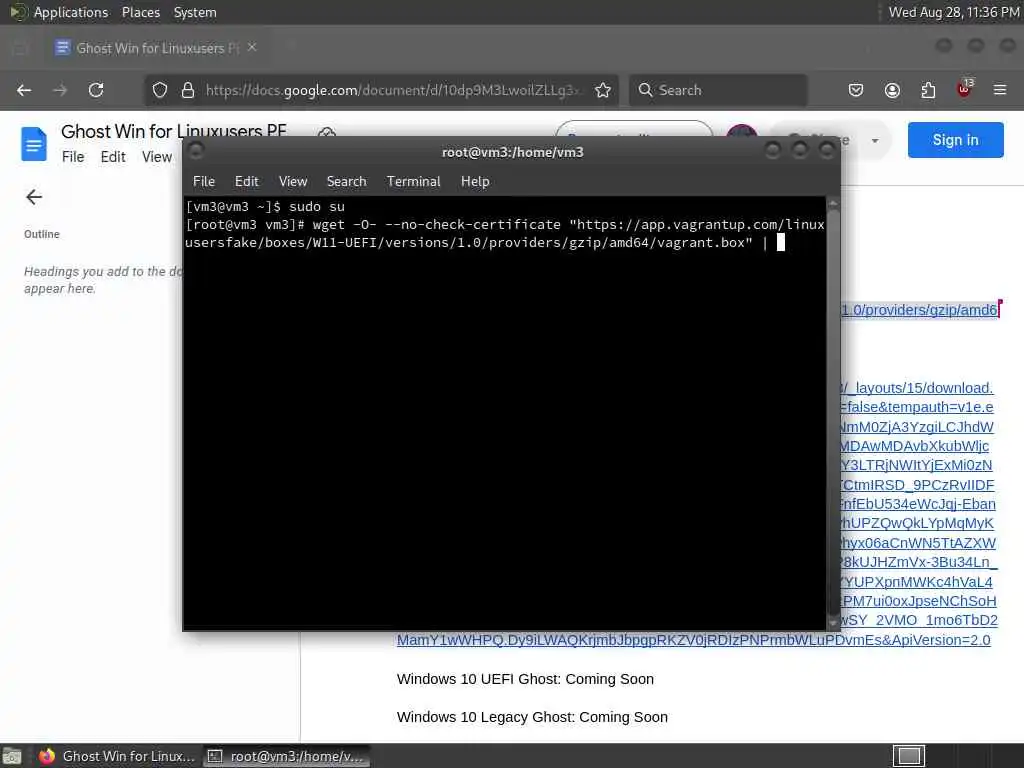Close the document outline with back arrow

coord(34,197)
